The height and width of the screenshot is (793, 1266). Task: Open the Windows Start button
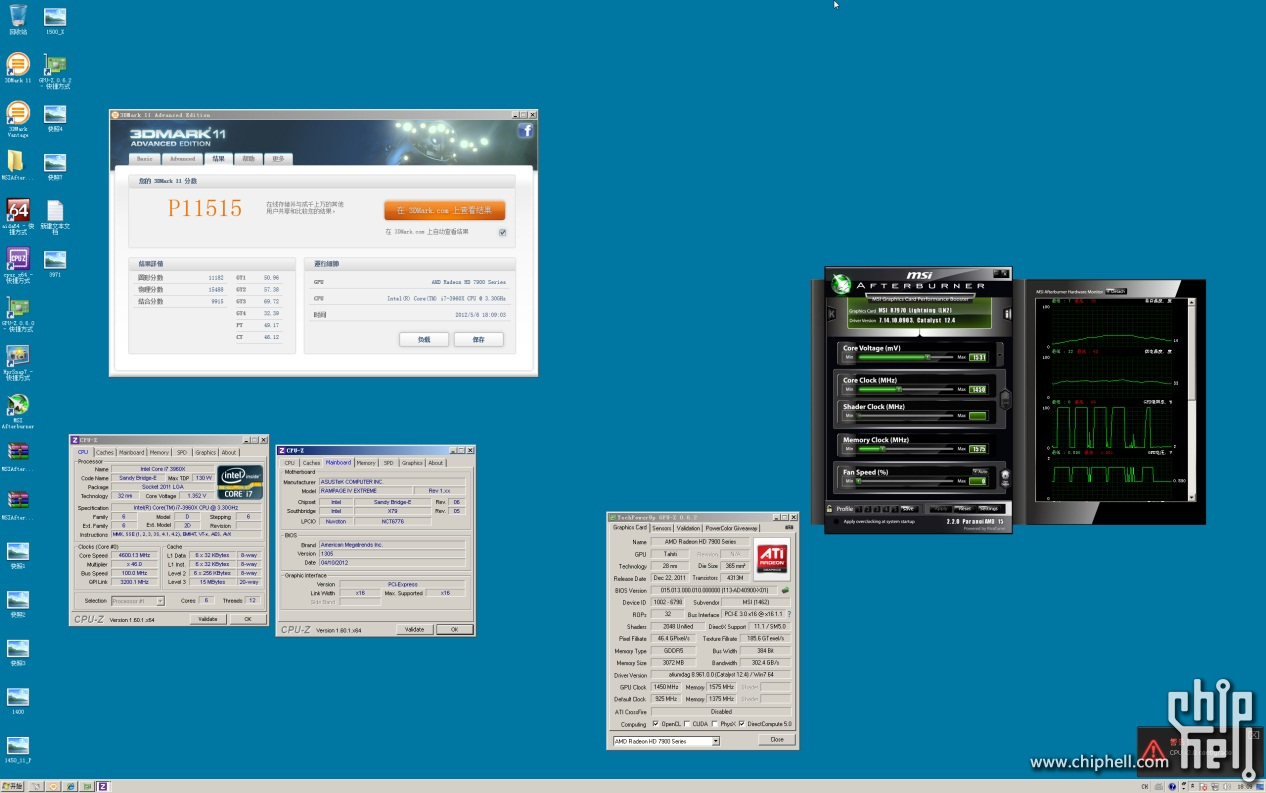(x=13, y=786)
